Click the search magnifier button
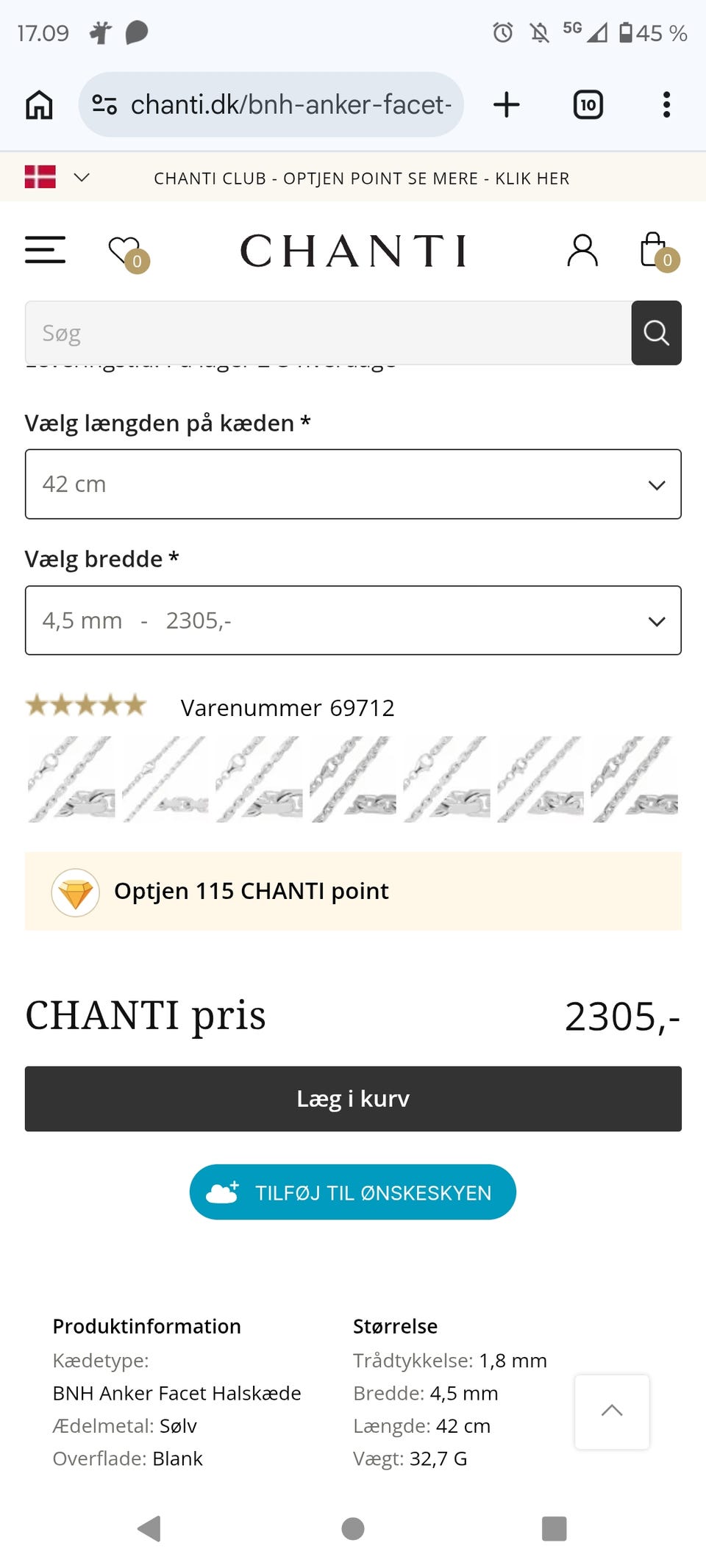The image size is (706, 1568). pyautogui.click(x=656, y=333)
